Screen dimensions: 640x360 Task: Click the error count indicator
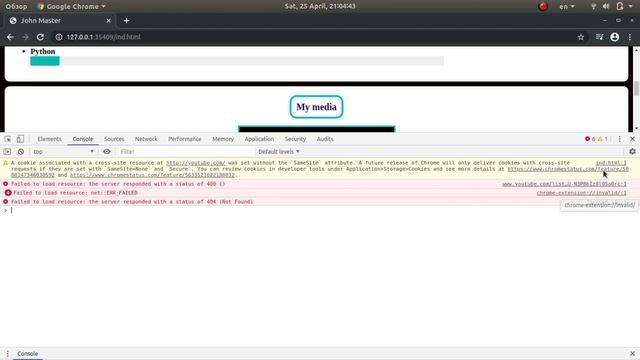click(590, 139)
